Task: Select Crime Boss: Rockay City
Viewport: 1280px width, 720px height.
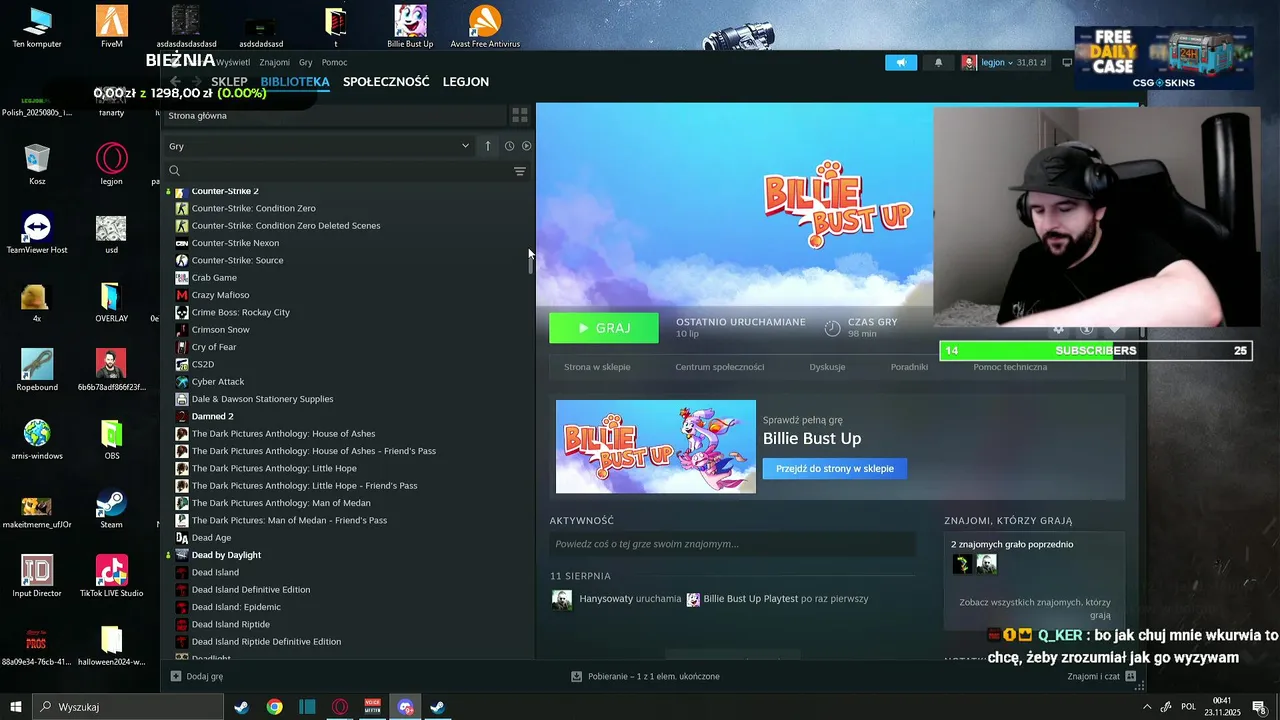Action: [x=240, y=312]
